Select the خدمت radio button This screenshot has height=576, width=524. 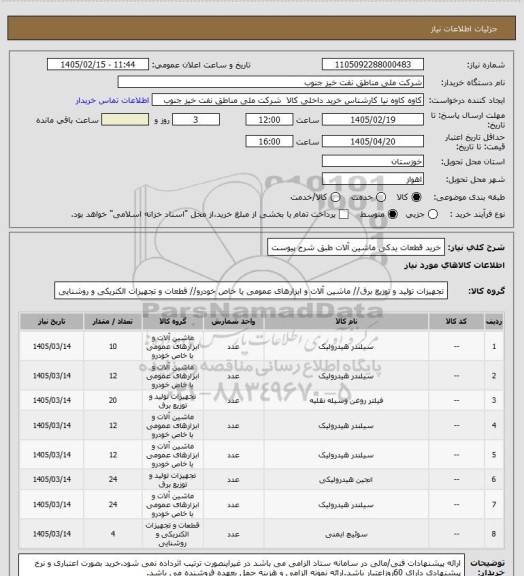pos(381,197)
